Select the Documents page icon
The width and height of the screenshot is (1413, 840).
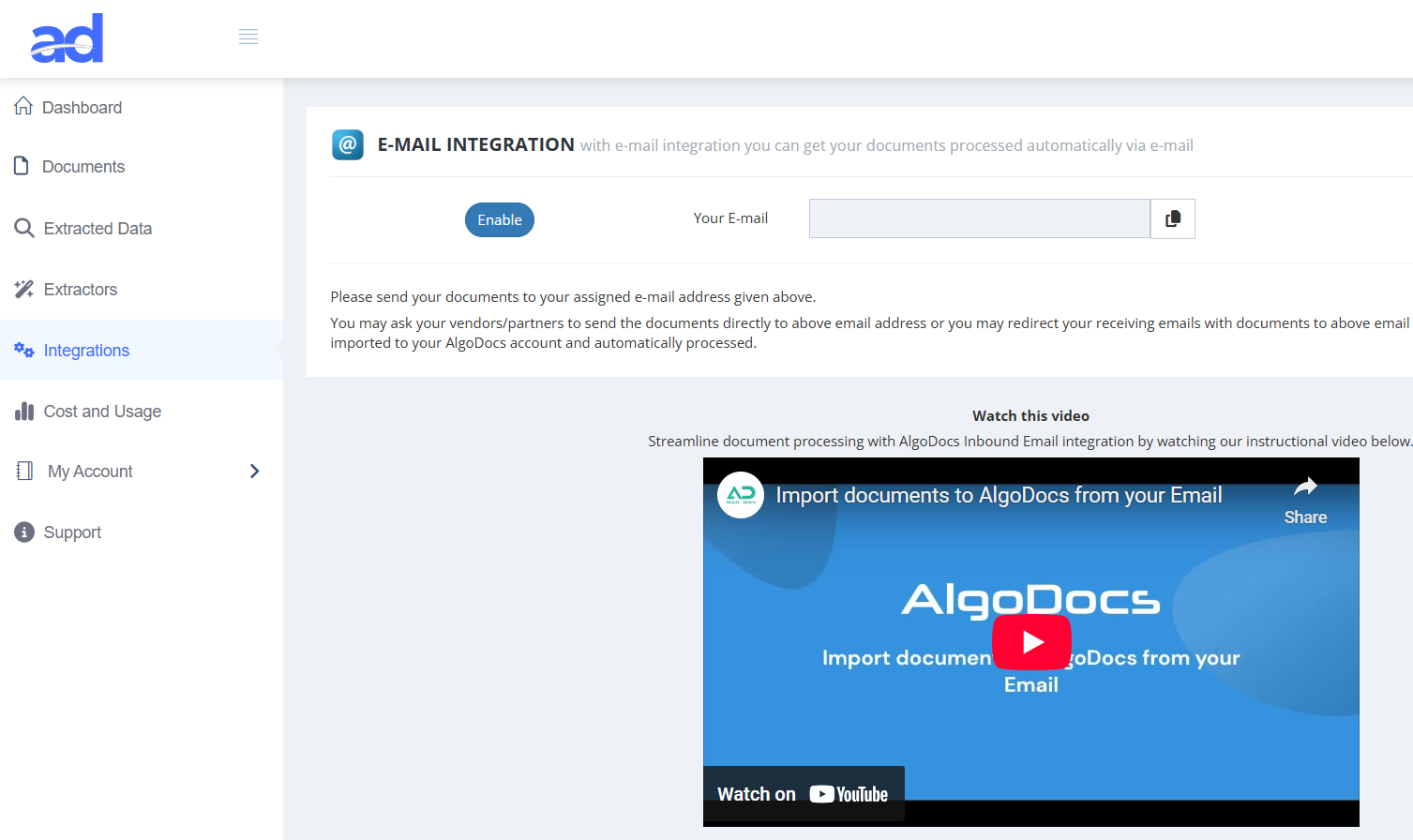(23, 166)
